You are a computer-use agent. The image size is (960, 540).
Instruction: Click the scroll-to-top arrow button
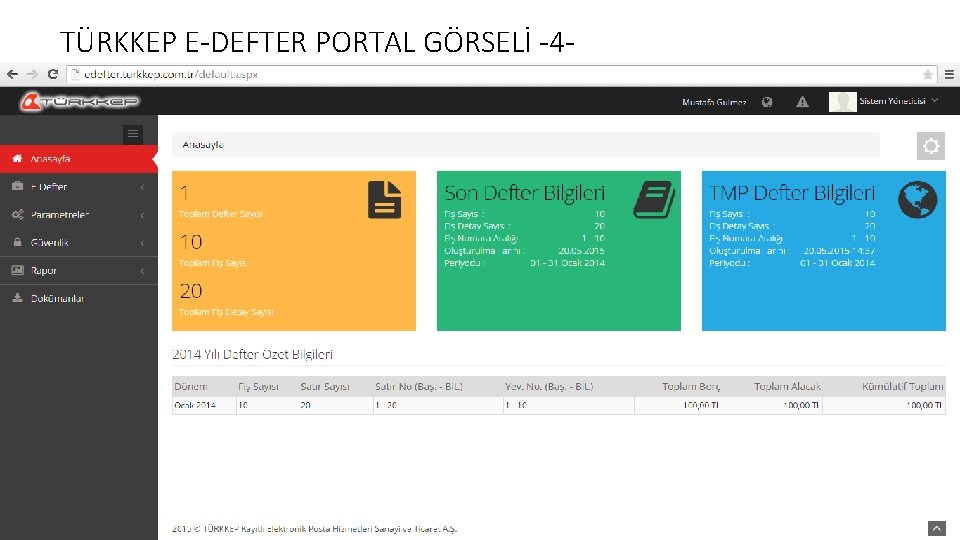(937, 528)
